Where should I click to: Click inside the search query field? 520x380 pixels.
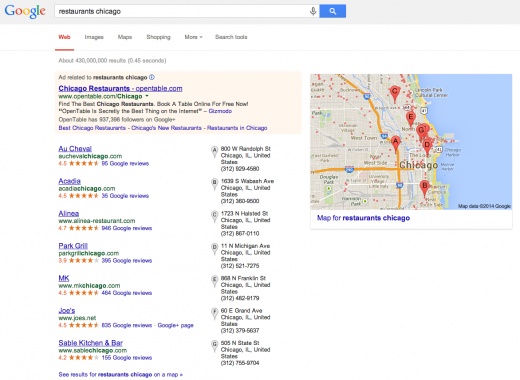pyautogui.click(x=182, y=11)
